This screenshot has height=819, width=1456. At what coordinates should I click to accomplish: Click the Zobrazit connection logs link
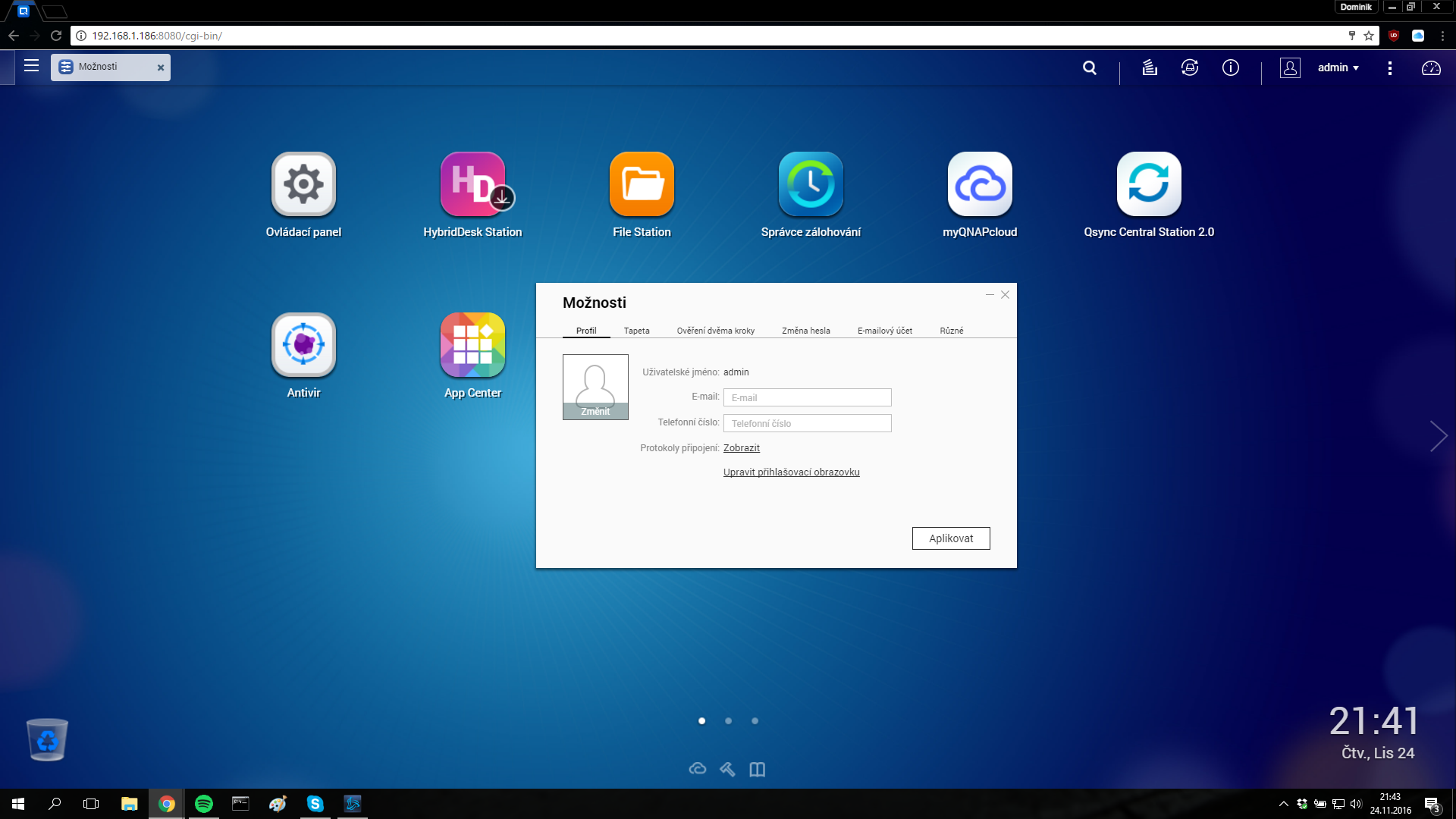[741, 448]
